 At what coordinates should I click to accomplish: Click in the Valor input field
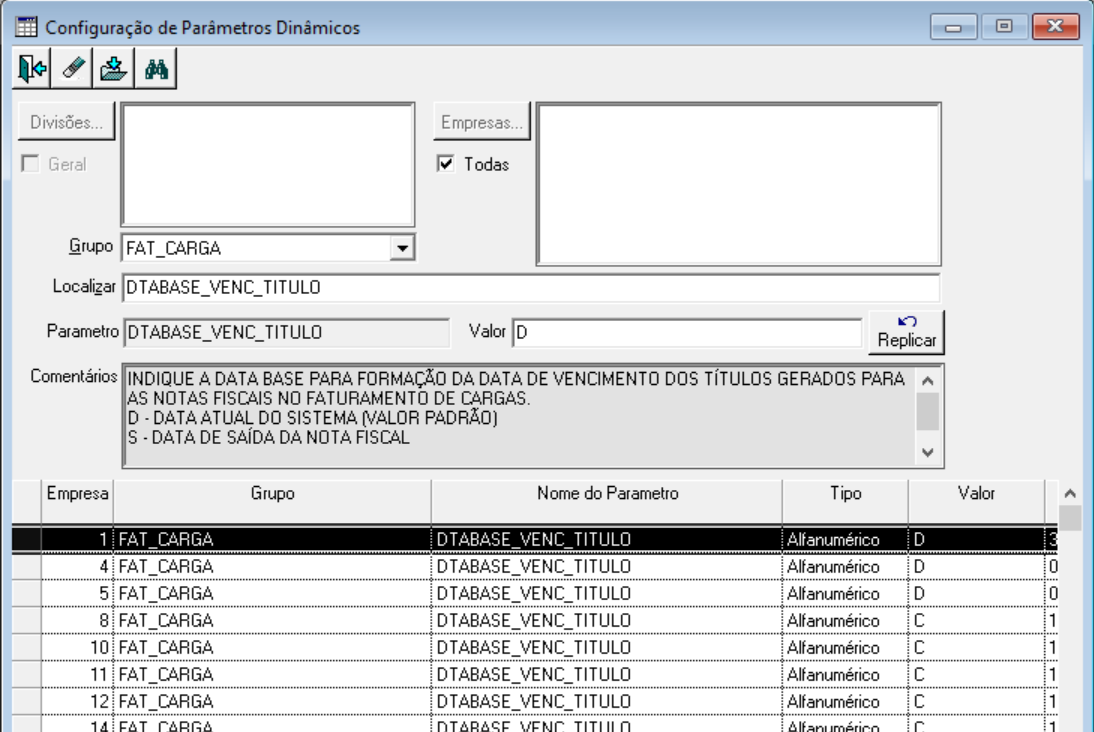point(687,332)
